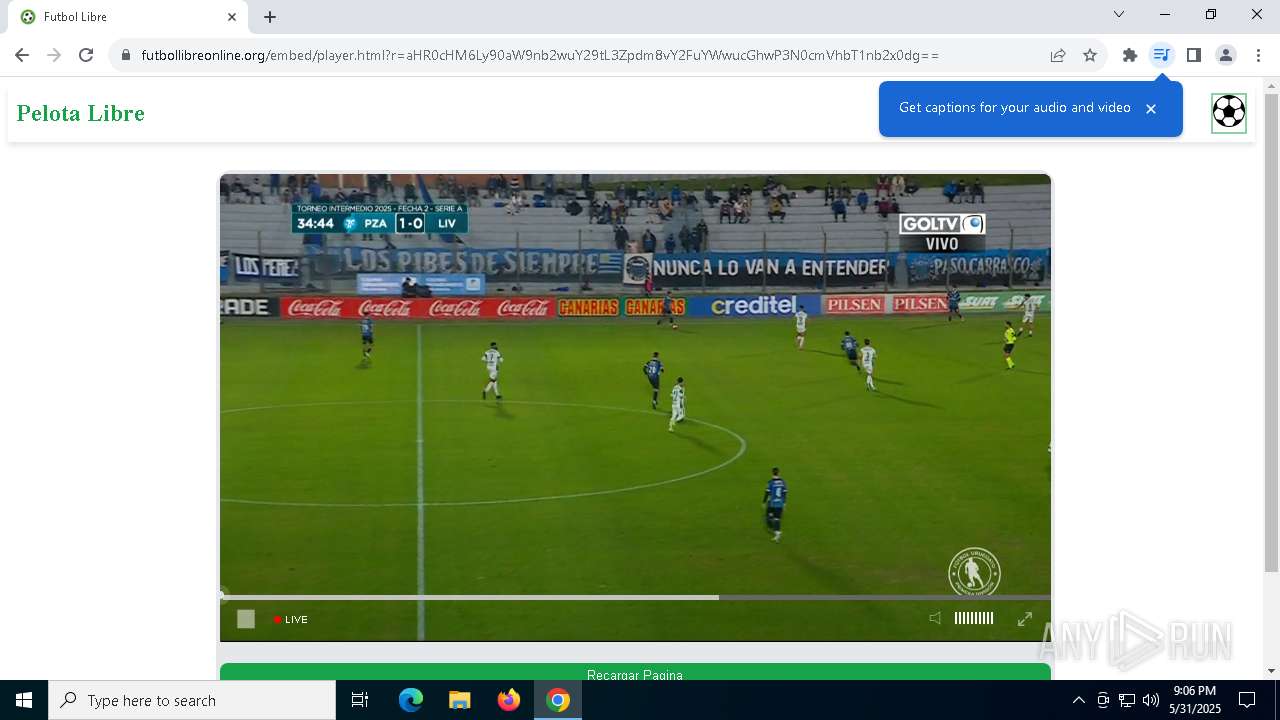
Task: Open File Explorer from taskbar
Action: [460, 700]
